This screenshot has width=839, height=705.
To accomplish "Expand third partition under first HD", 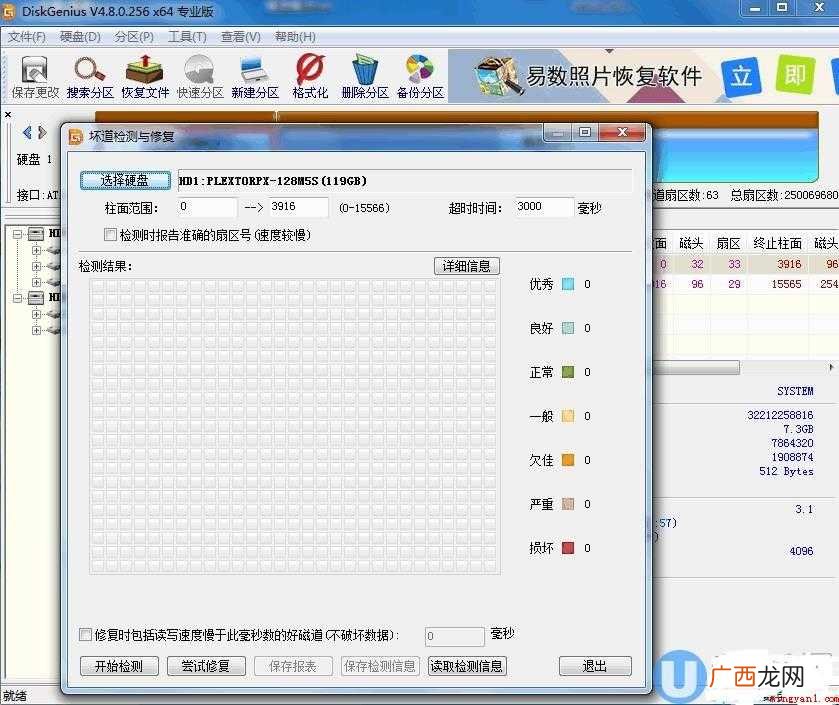I will (36, 282).
